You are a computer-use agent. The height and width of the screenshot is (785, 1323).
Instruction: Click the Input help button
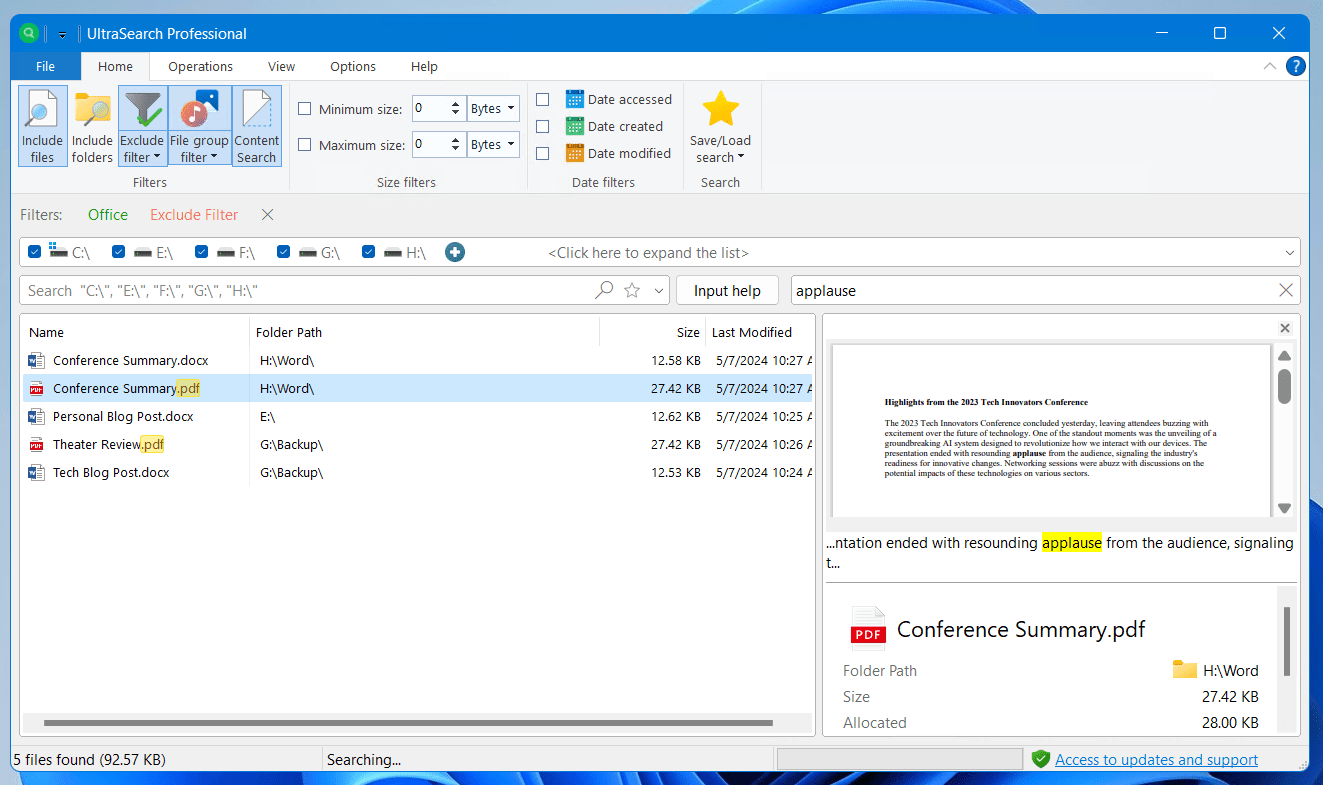(727, 290)
